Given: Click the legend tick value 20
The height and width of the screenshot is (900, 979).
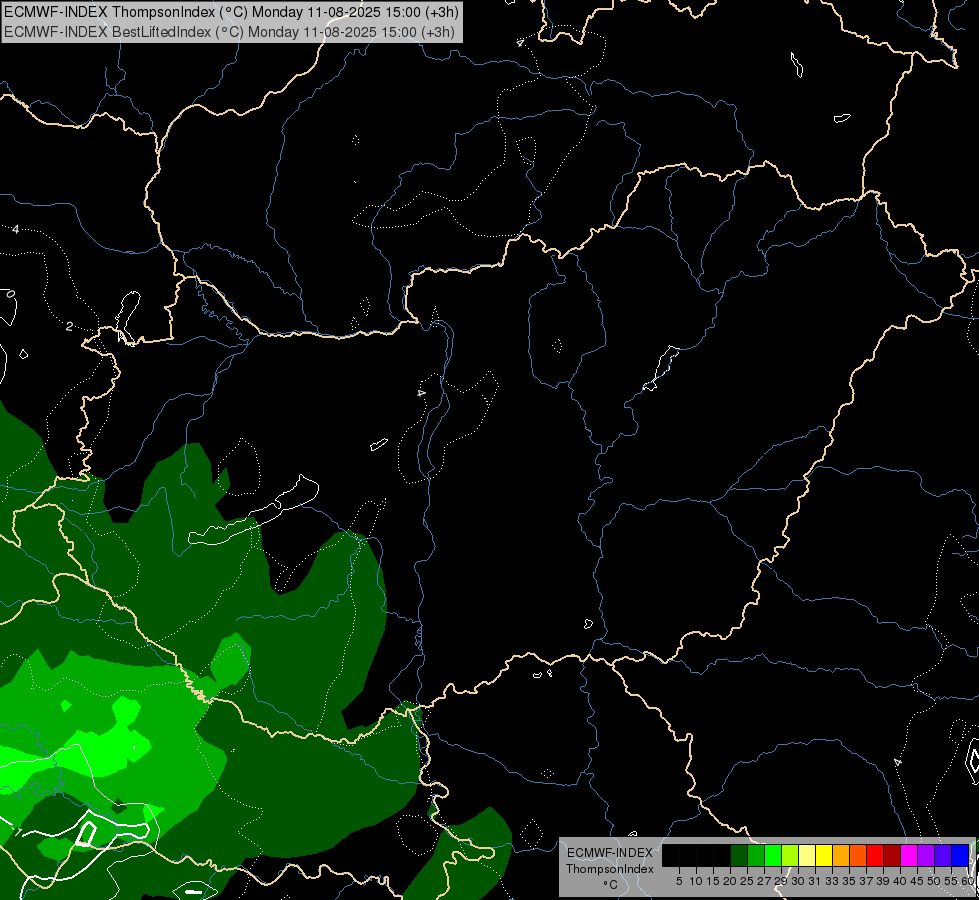Looking at the screenshot, I should coord(730,881).
